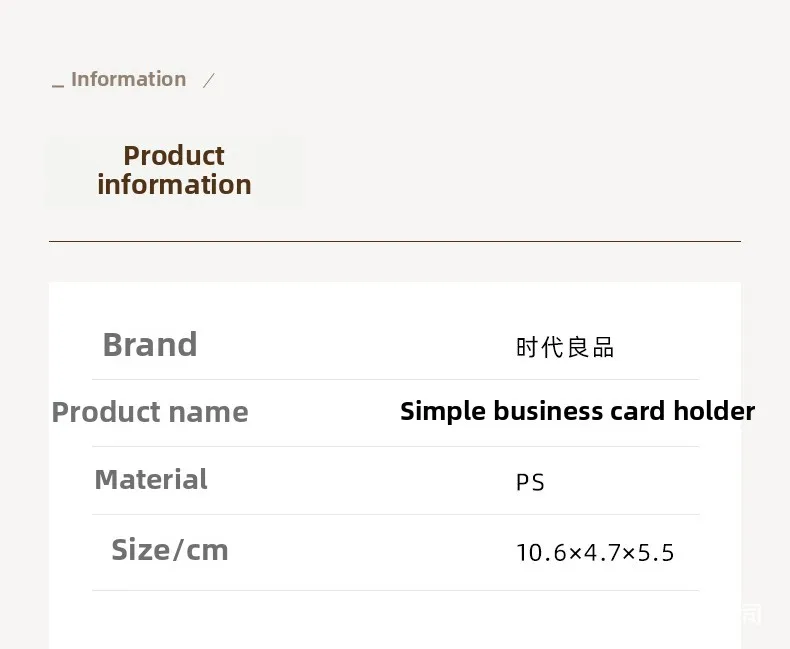This screenshot has height=649, width=790.
Task: Select the Simple business card holder text
Action: click(x=577, y=411)
